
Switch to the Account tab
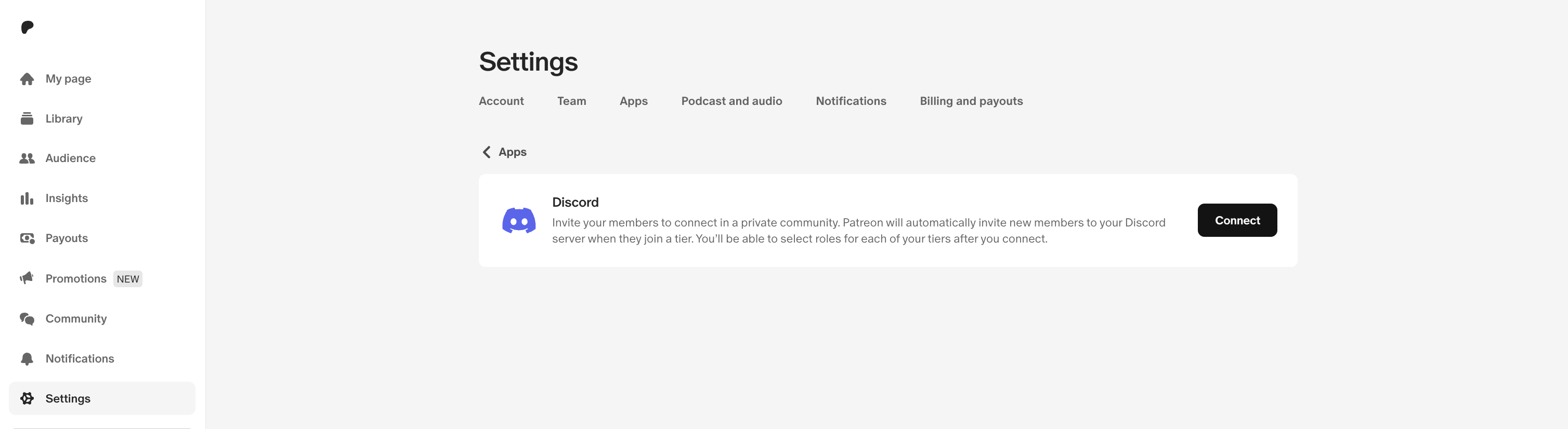pos(501,101)
